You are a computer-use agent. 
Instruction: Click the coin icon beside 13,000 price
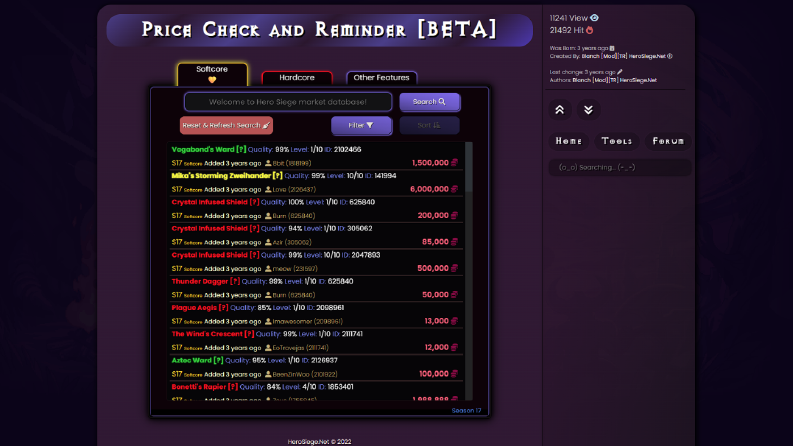coord(454,321)
